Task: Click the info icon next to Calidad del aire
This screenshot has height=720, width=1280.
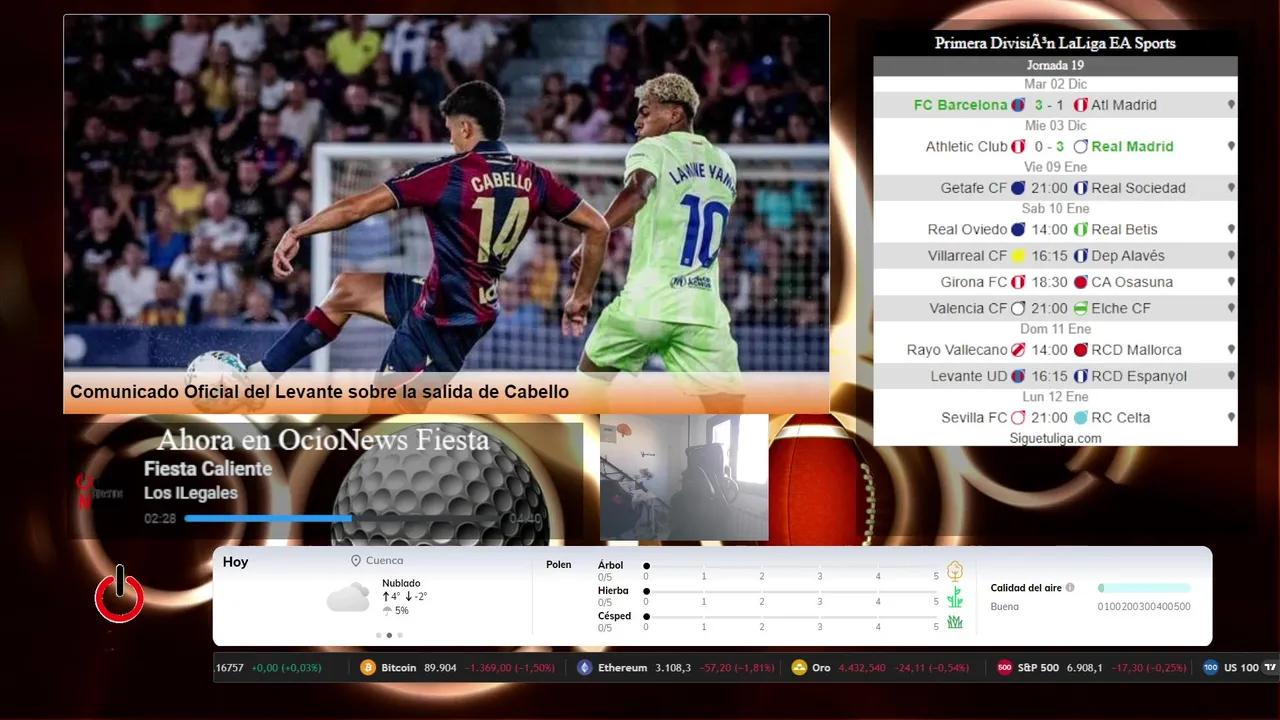Action: tap(1070, 588)
